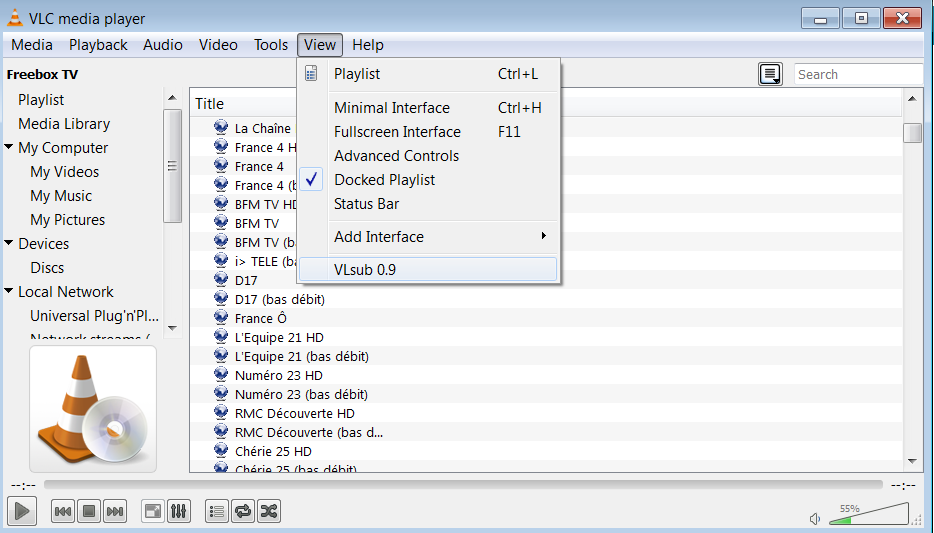Uncheck Docked Playlist option
The width and height of the screenshot is (934, 533).
coord(428,180)
